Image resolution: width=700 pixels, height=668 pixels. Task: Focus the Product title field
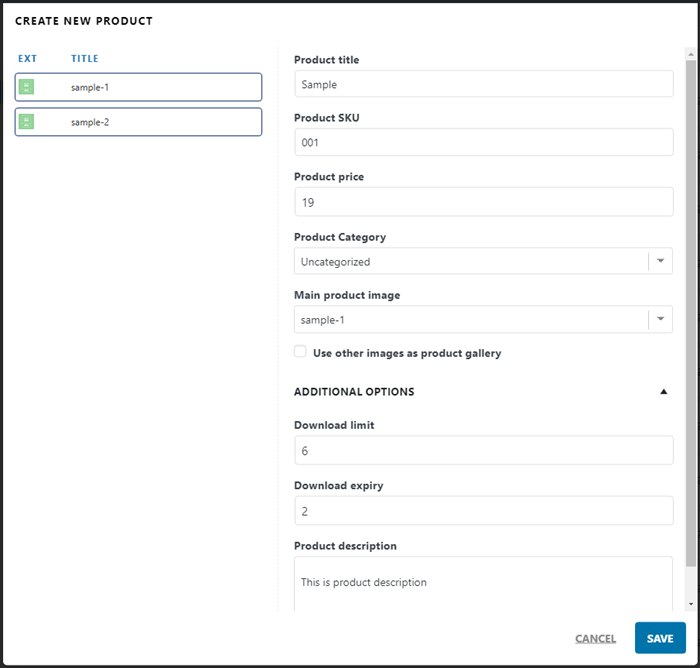[483, 84]
